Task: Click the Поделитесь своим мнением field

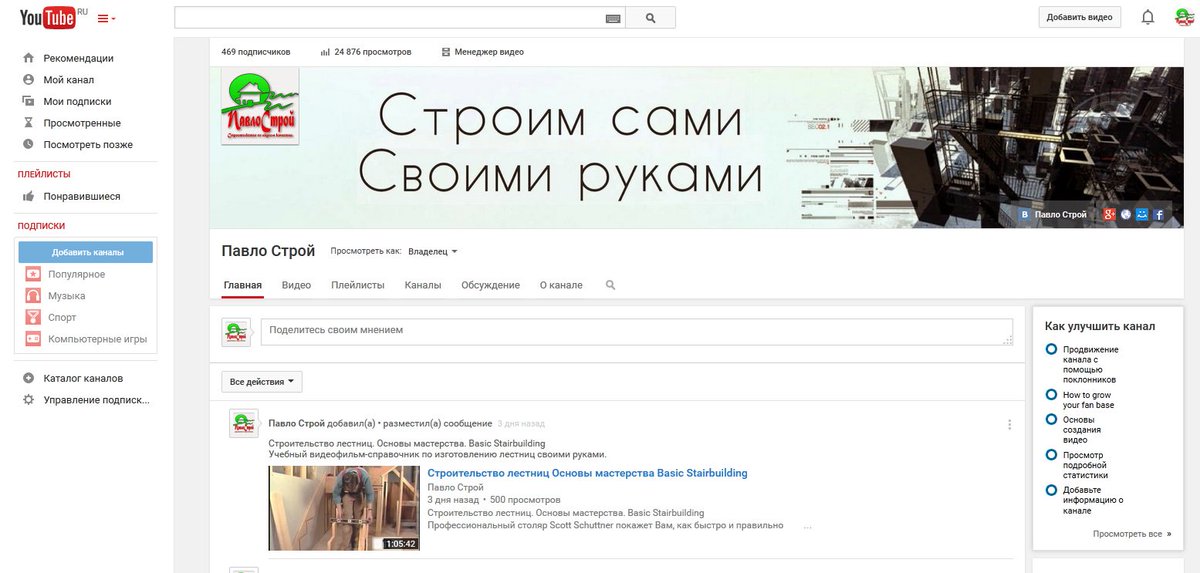Action: point(637,332)
